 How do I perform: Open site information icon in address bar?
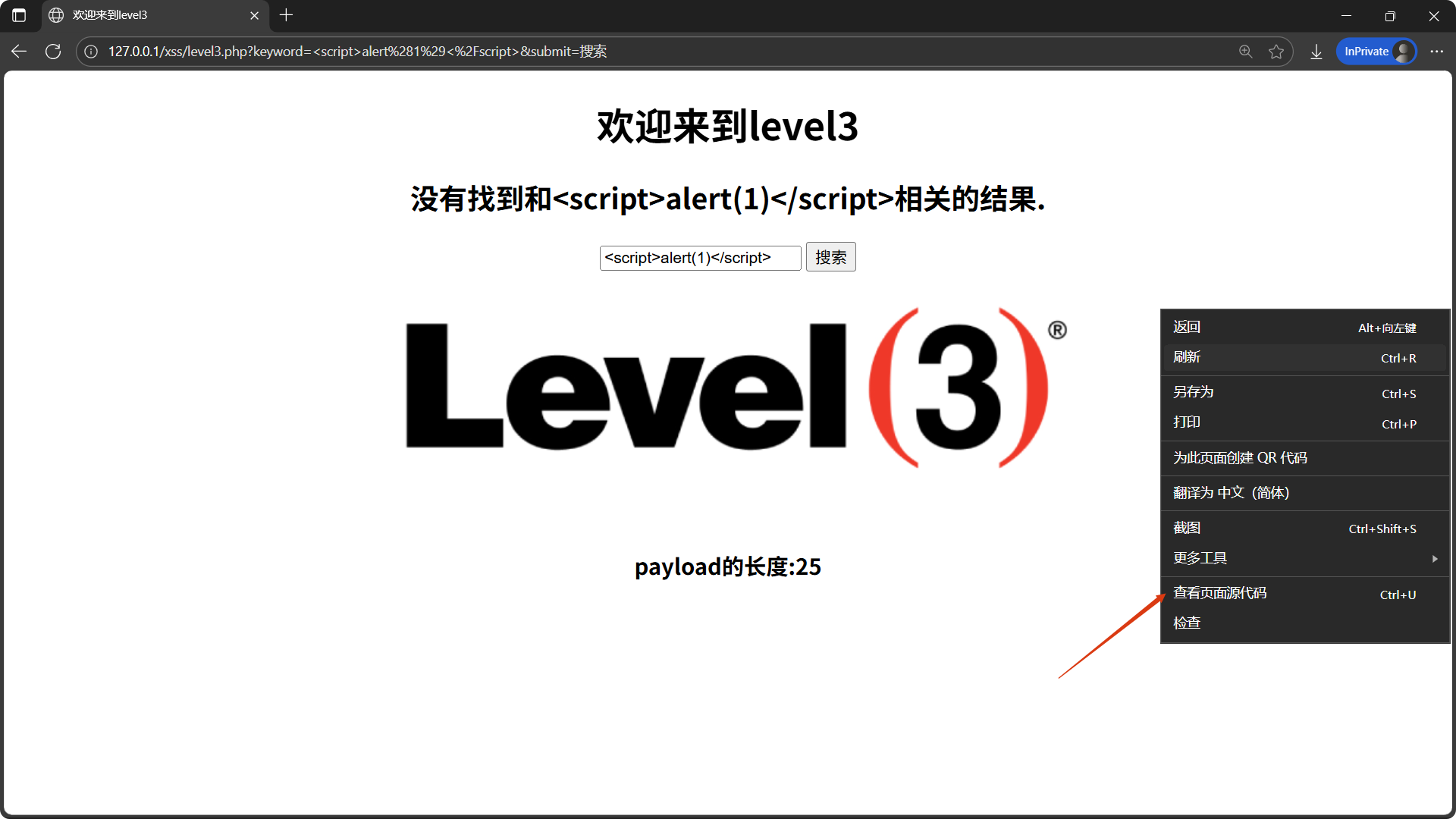tap(91, 52)
